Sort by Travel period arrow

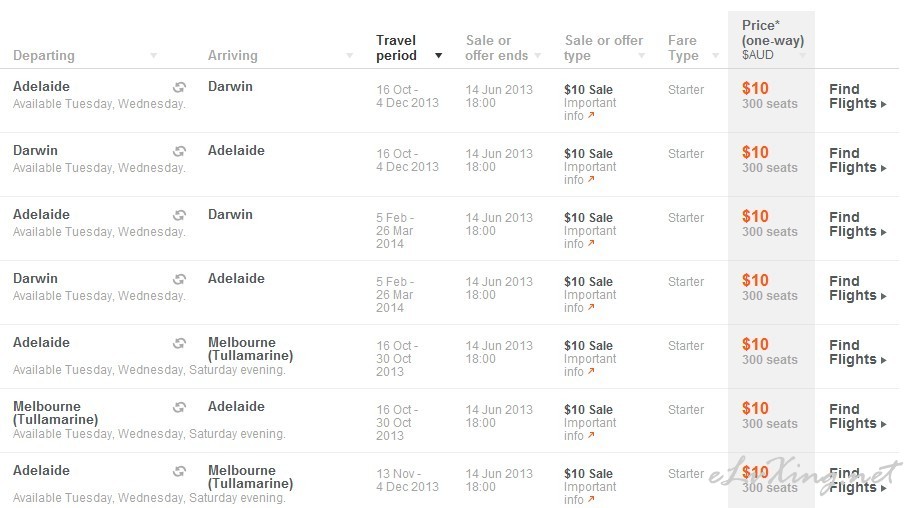(438, 56)
